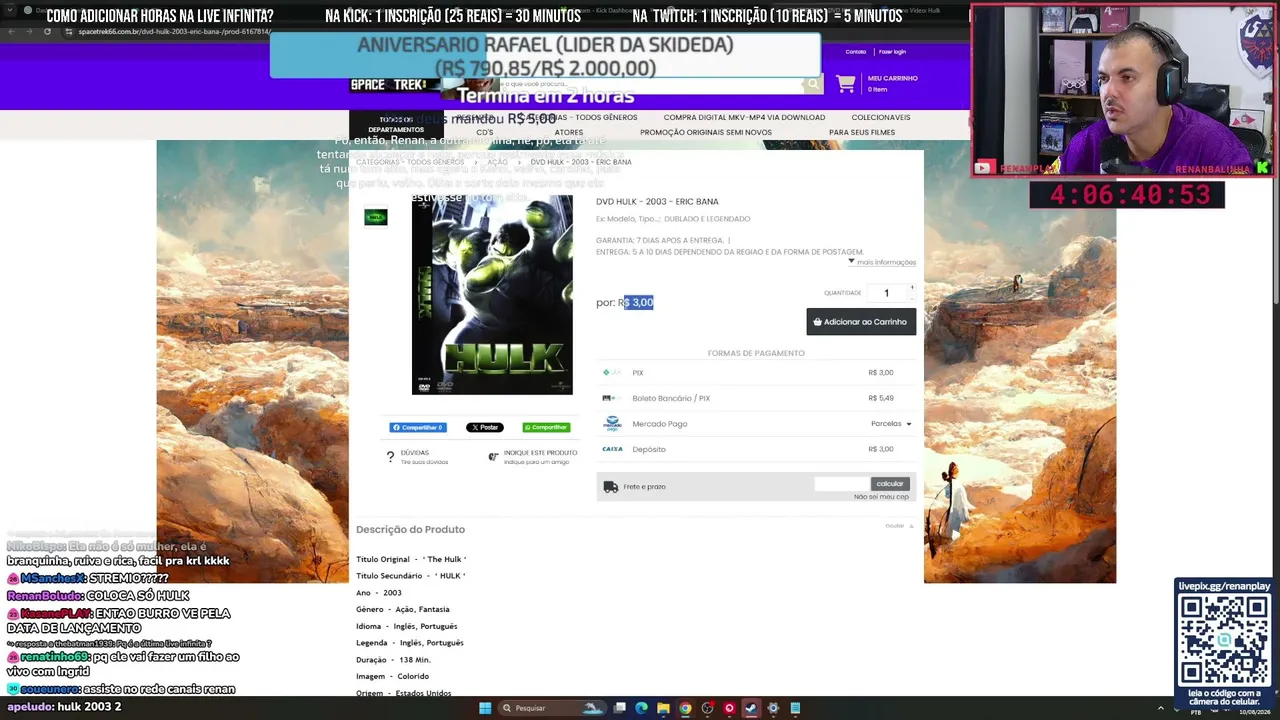Click the Categorias - Todos Gêneros breadcrumb

410,162
